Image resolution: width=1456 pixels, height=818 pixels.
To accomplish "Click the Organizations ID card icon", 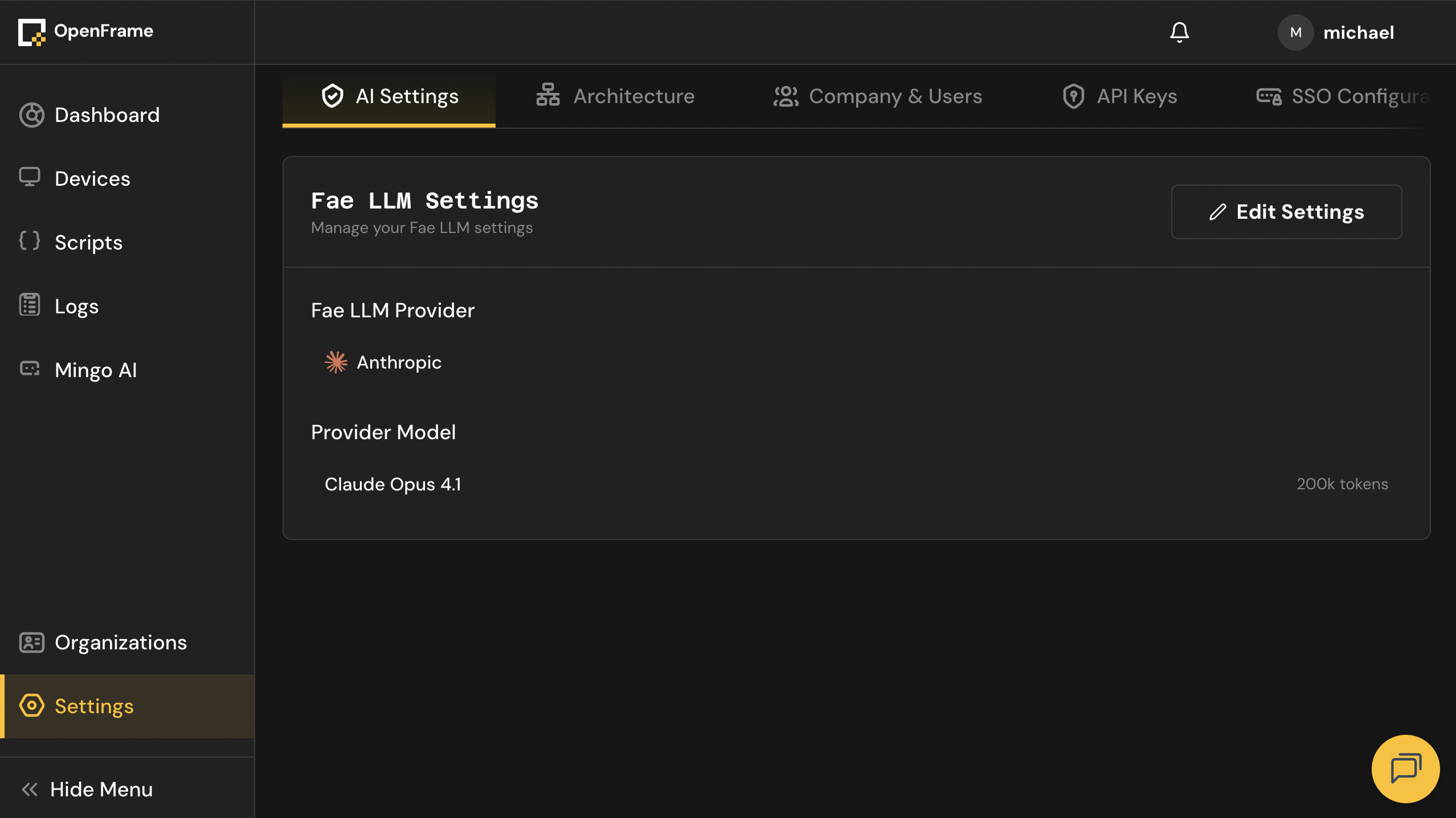I will (x=31, y=643).
